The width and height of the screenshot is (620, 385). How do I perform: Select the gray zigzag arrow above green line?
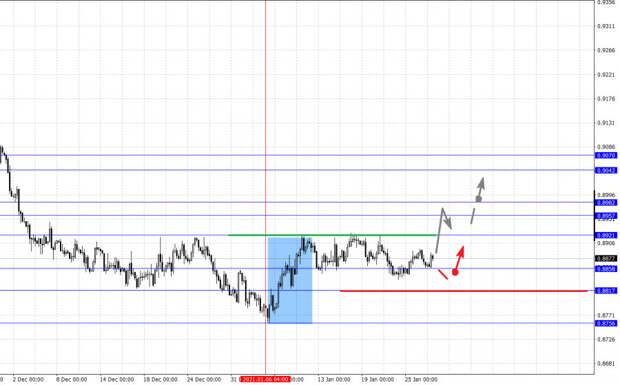(x=443, y=230)
